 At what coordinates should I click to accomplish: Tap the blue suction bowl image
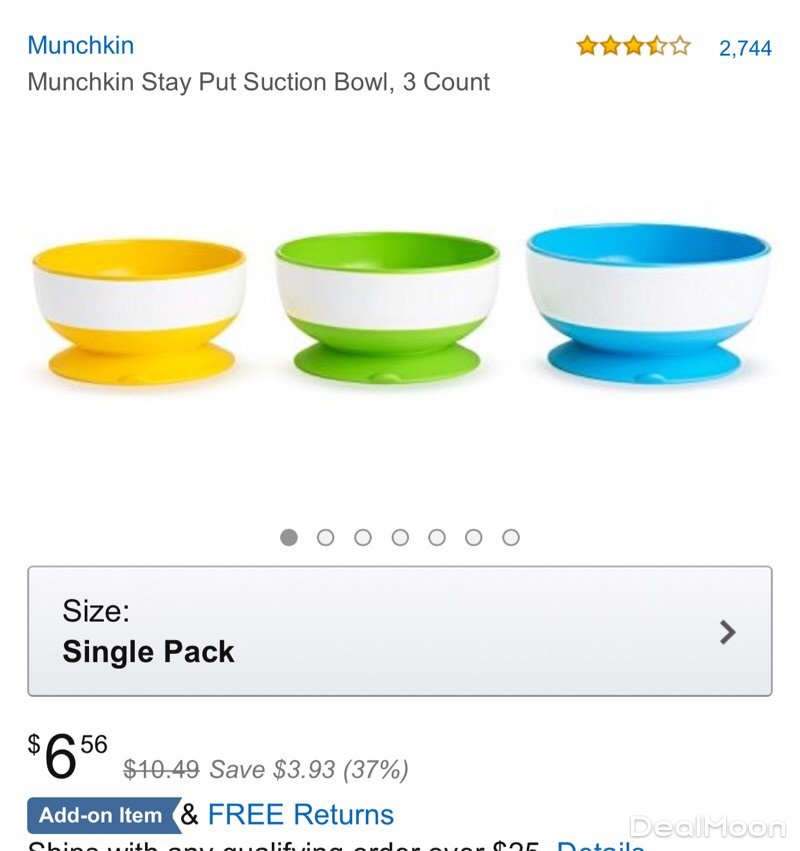point(648,302)
